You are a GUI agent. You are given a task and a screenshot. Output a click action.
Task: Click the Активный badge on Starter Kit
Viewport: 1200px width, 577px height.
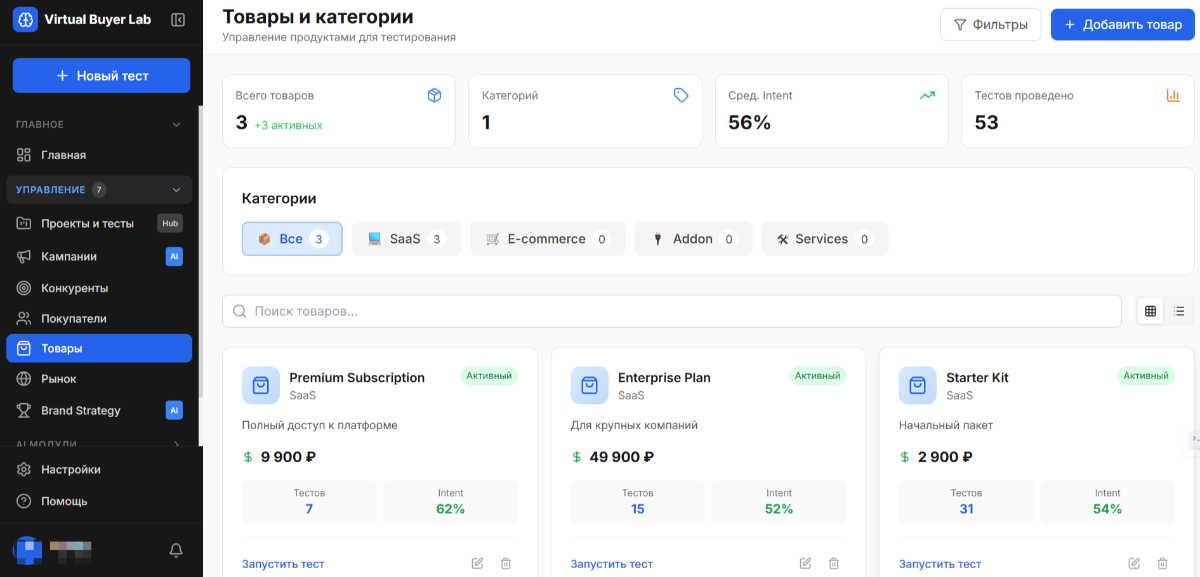1146,376
